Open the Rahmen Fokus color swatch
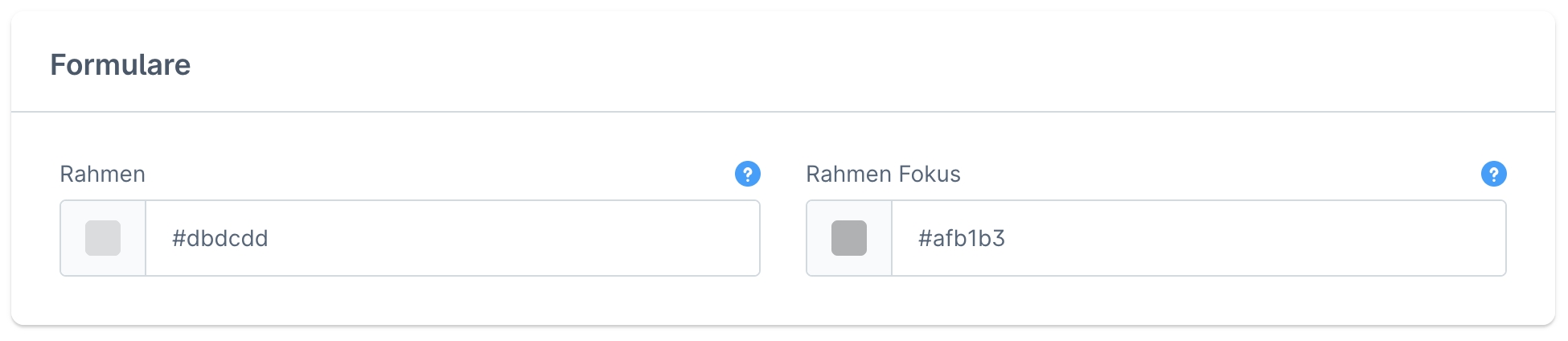Image resolution: width=1568 pixels, height=341 pixels. (849, 238)
